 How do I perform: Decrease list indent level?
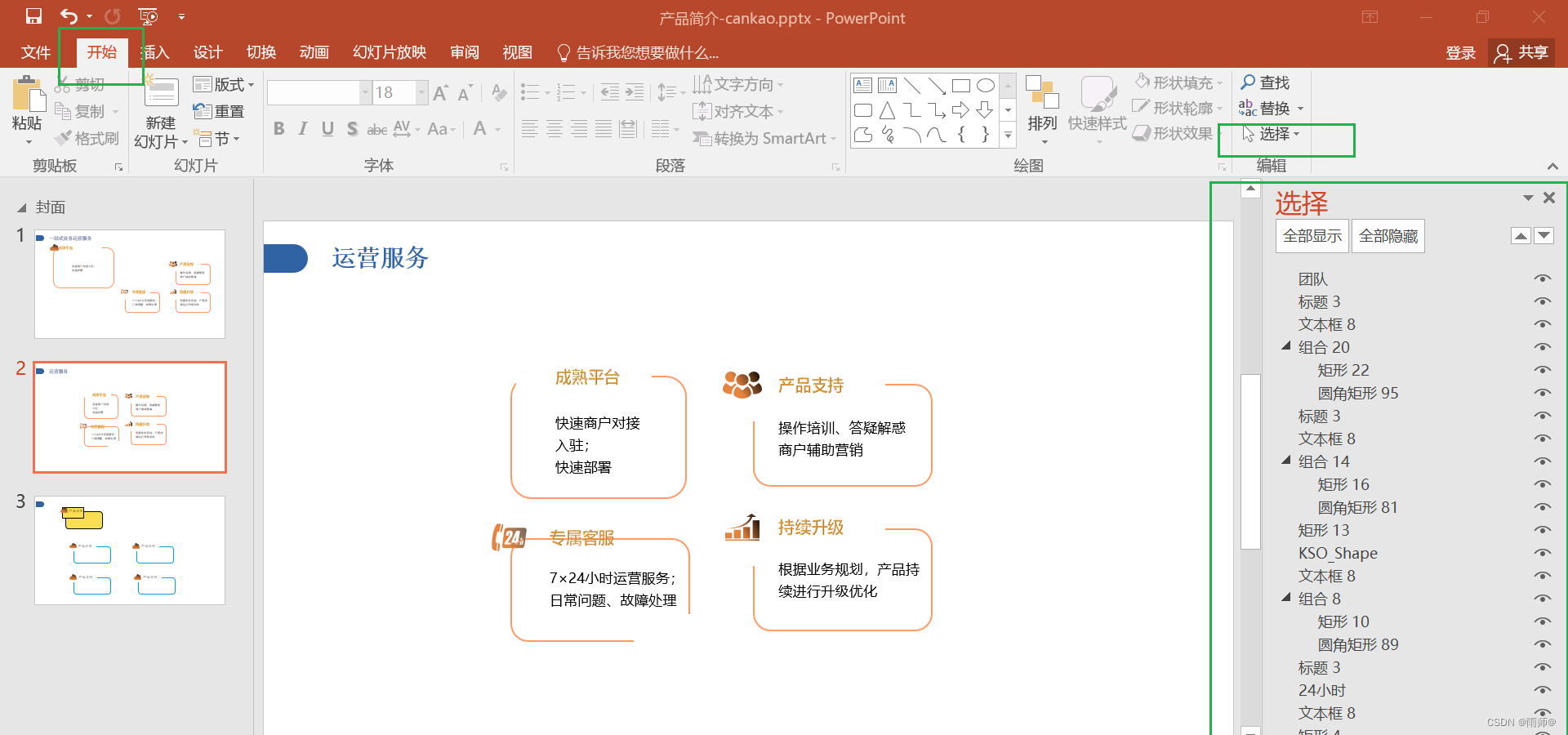click(x=610, y=92)
